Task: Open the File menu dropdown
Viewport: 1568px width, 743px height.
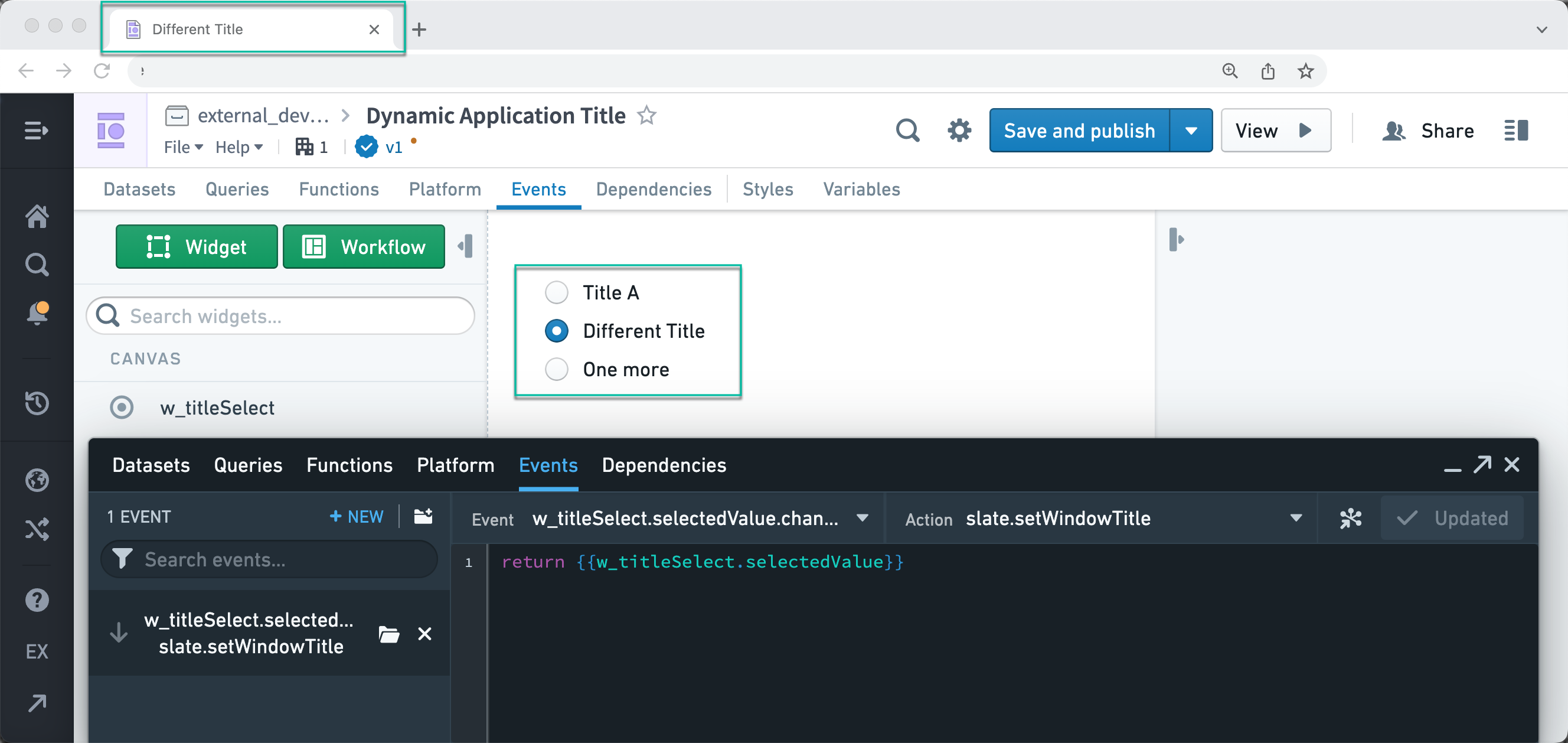Action: click(183, 147)
